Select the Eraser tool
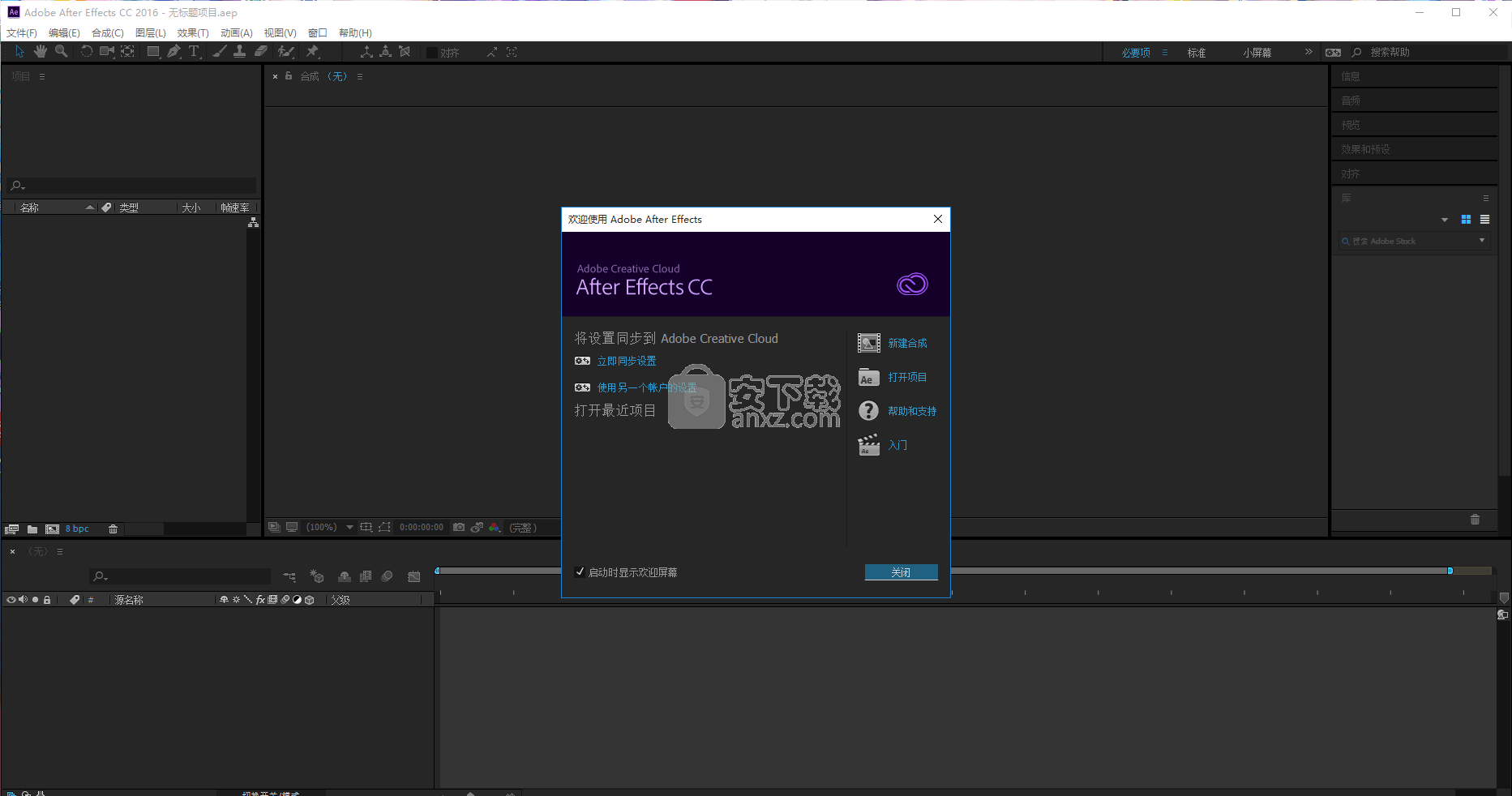The height and width of the screenshot is (796, 1512). [x=260, y=51]
